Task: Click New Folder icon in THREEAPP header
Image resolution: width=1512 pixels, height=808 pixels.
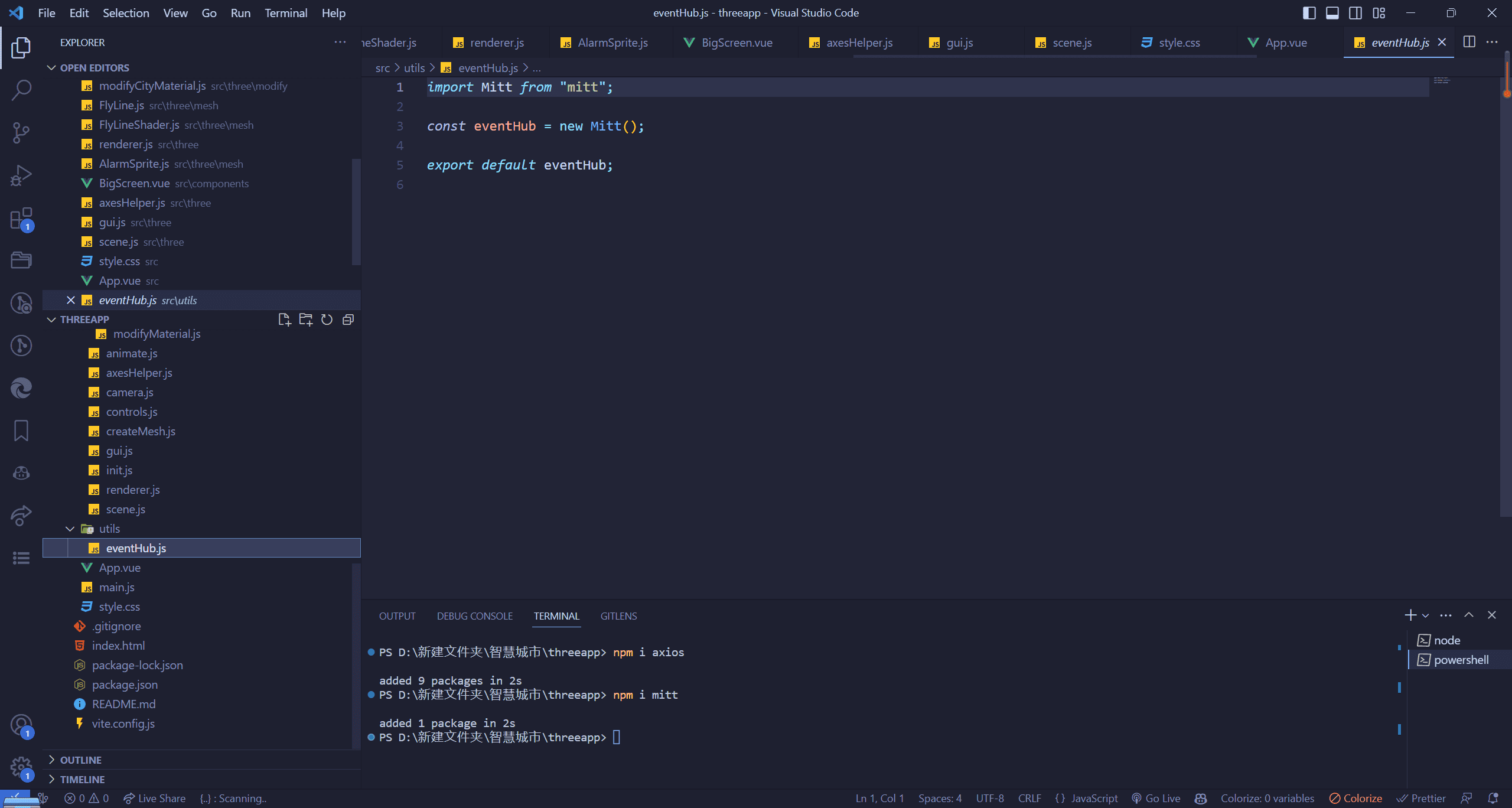Action: tap(305, 320)
